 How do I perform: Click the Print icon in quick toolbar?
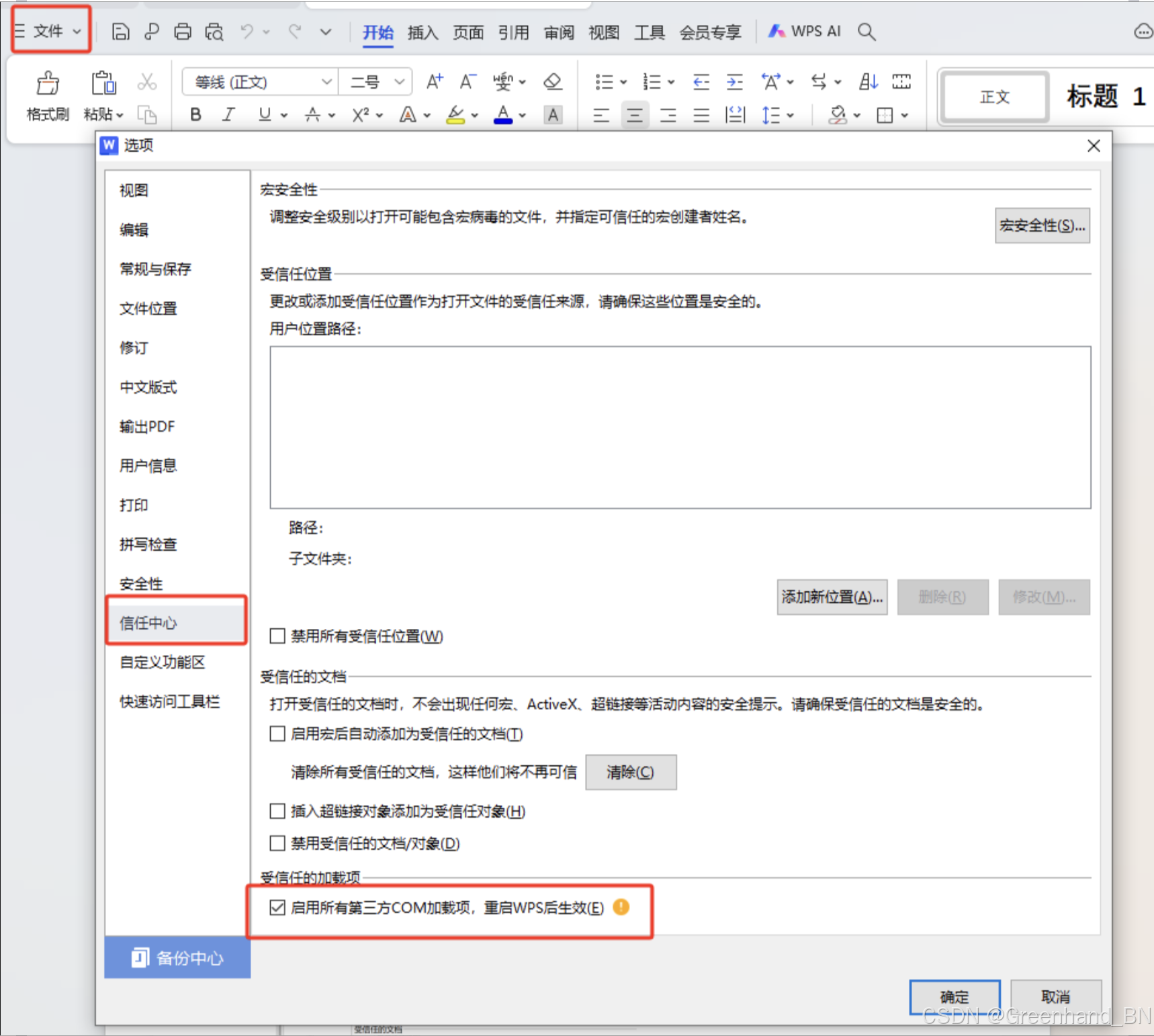(x=183, y=32)
